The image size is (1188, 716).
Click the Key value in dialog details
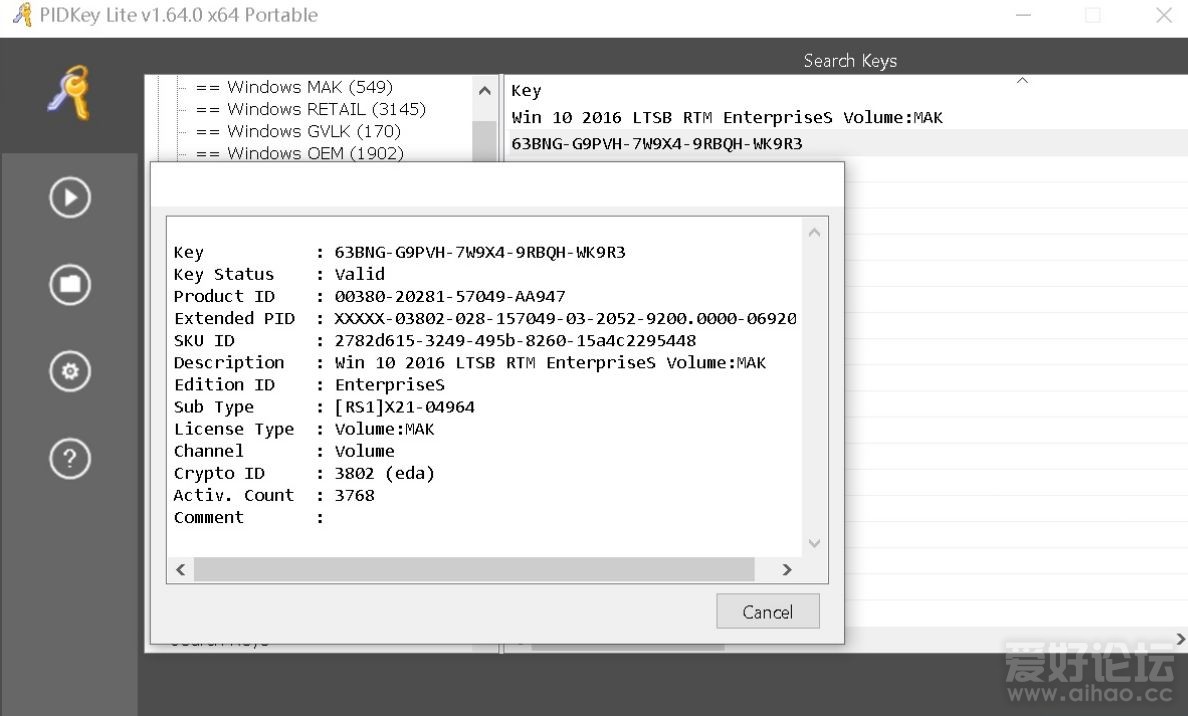[x=480, y=252]
